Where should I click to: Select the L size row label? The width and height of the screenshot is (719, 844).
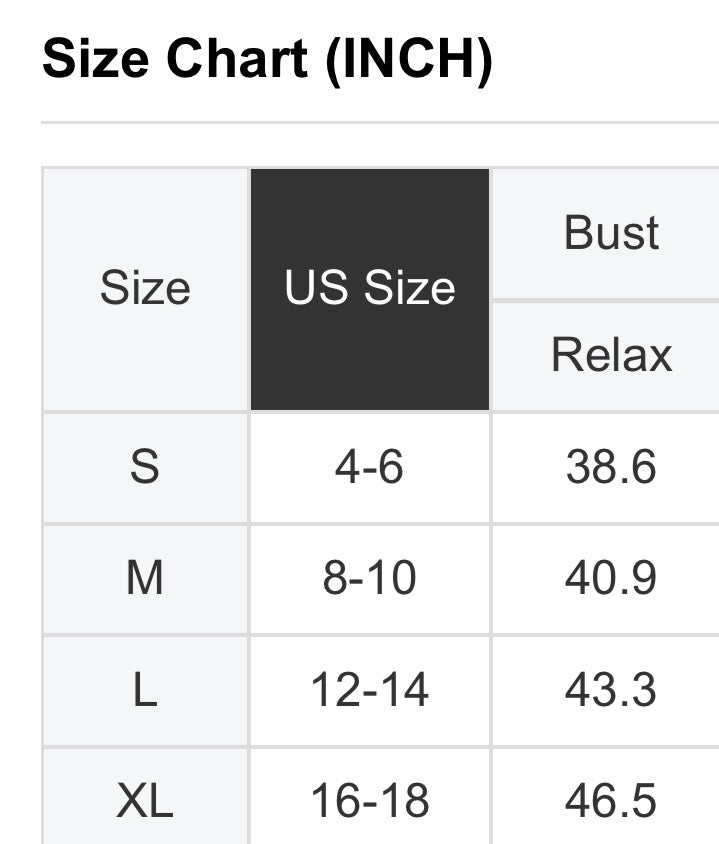click(145, 691)
